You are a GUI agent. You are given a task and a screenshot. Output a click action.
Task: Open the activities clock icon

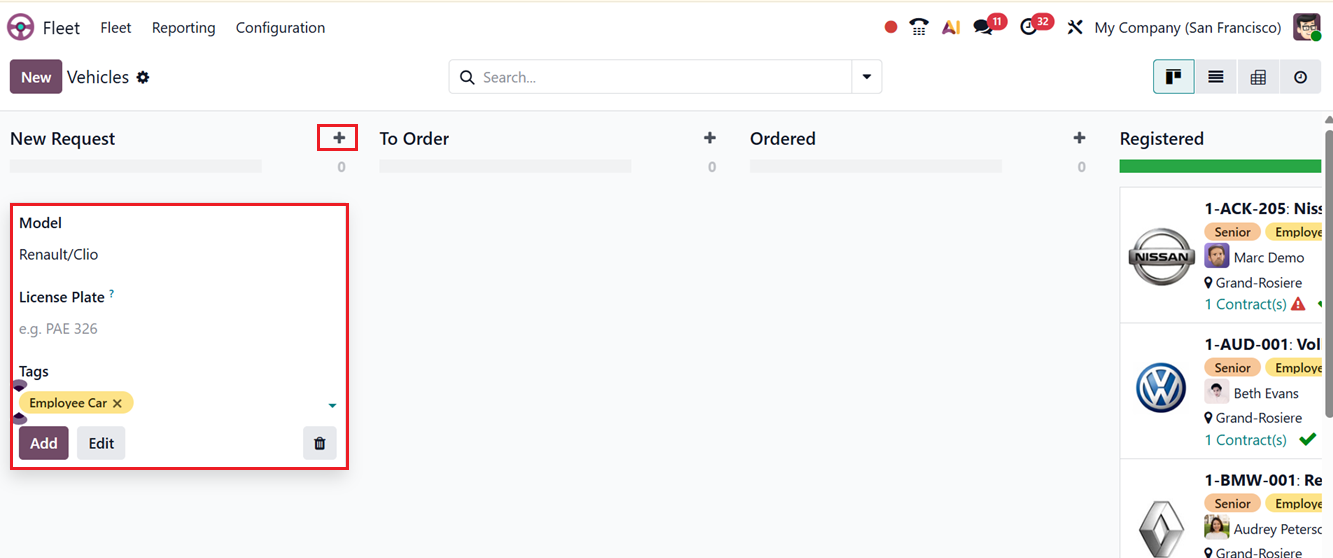1029,28
